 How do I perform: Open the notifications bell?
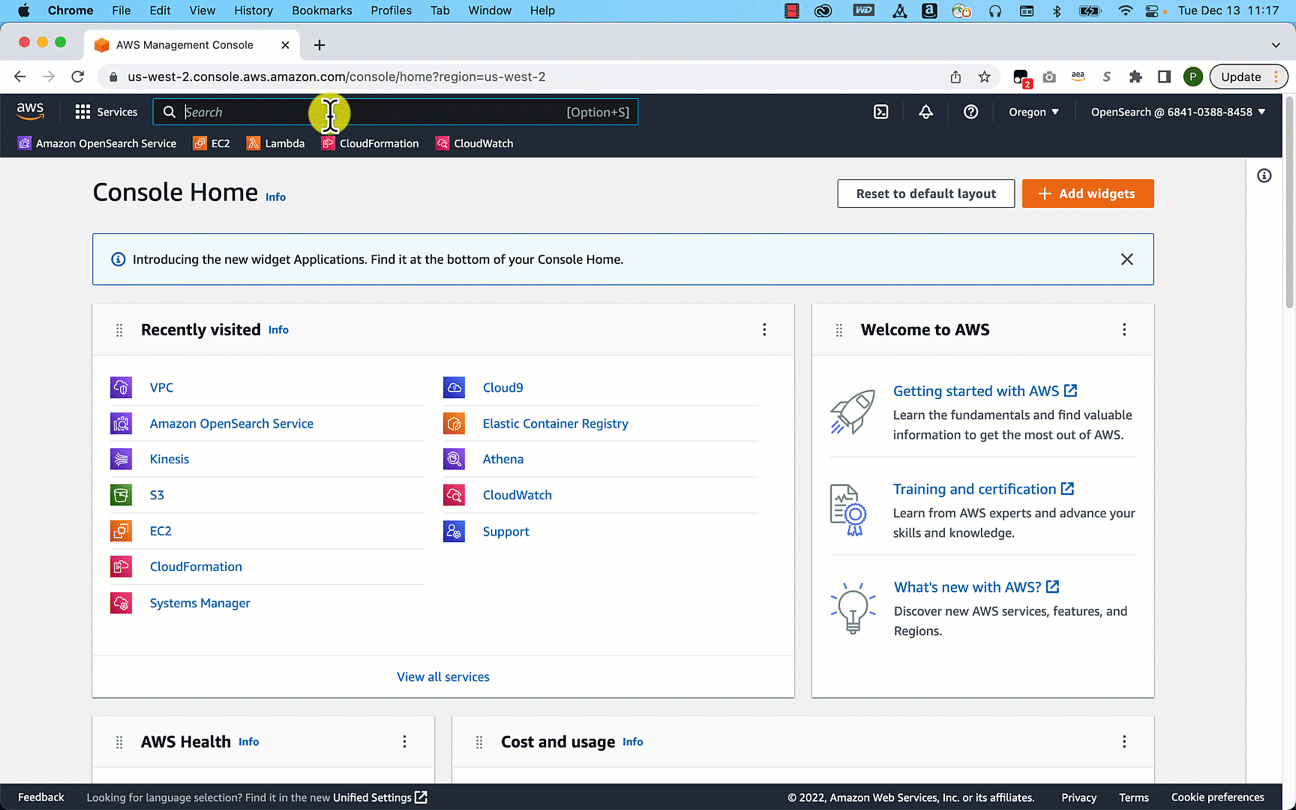[926, 112]
